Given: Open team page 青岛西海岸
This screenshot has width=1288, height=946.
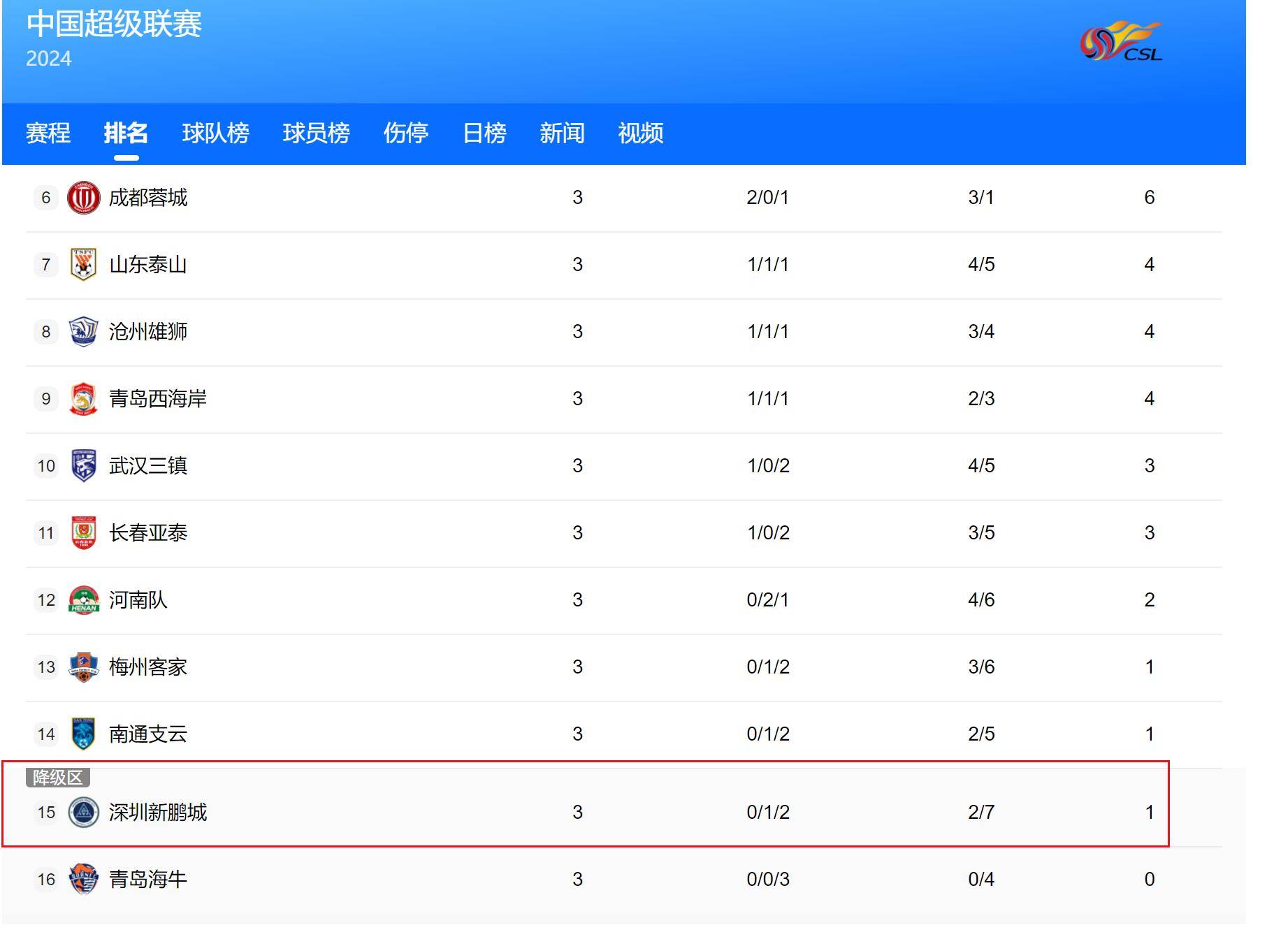Looking at the screenshot, I should point(158,399).
